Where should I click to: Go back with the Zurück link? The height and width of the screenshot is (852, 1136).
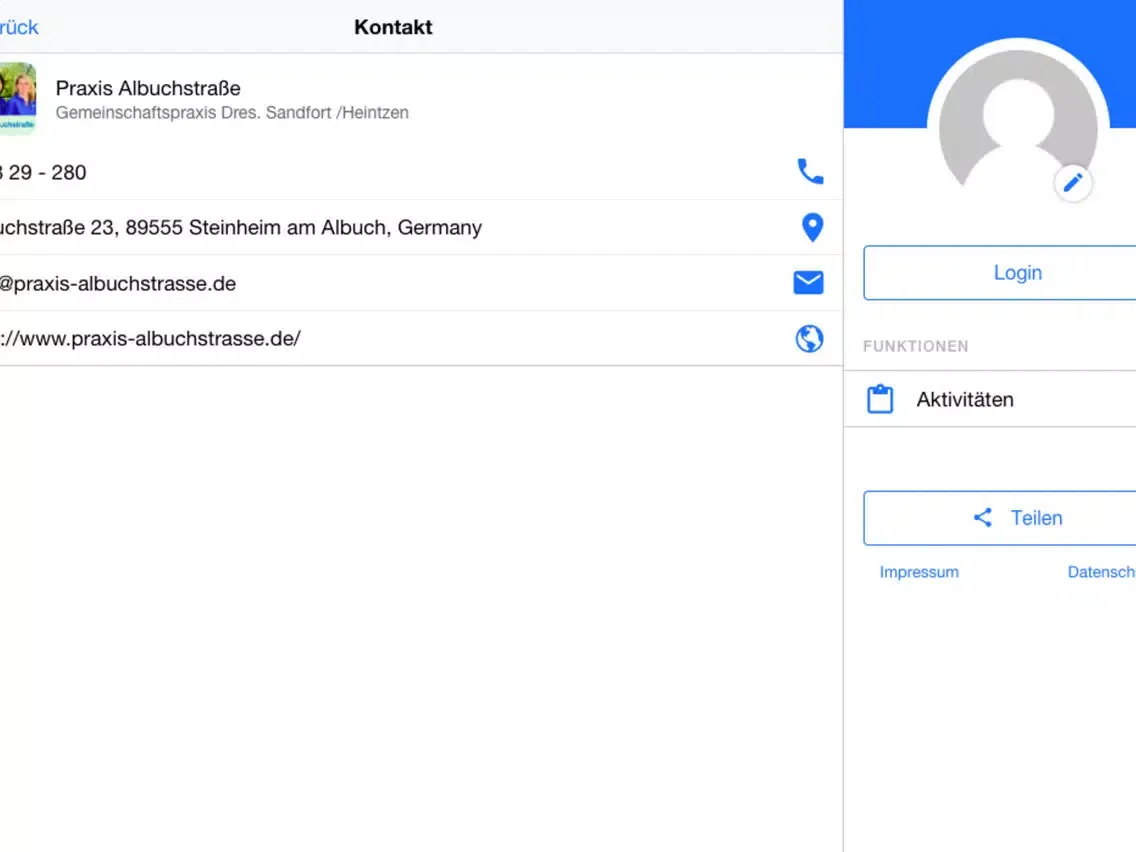(19, 28)
